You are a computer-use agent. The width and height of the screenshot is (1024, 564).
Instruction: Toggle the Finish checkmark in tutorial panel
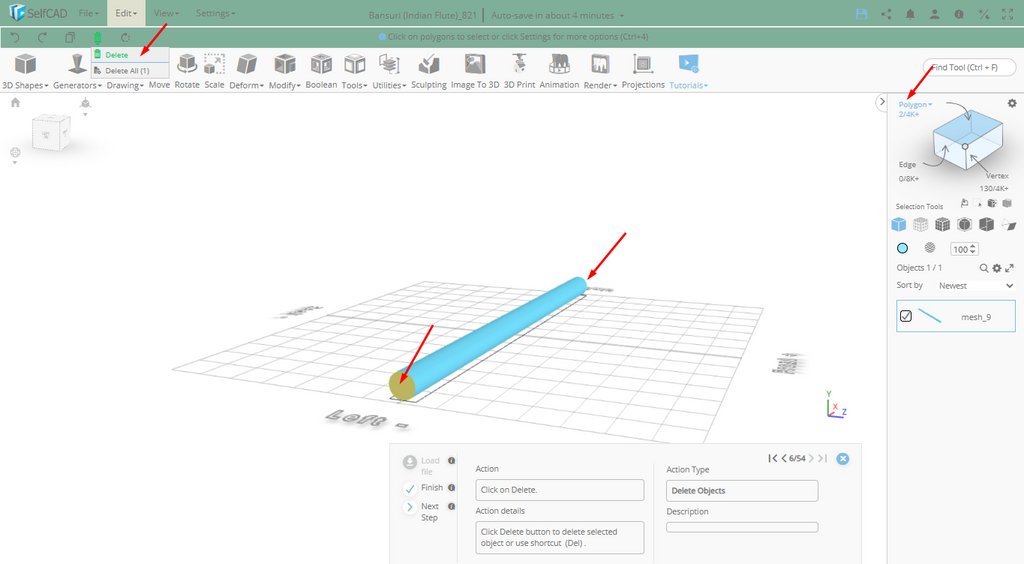[410, 488]
